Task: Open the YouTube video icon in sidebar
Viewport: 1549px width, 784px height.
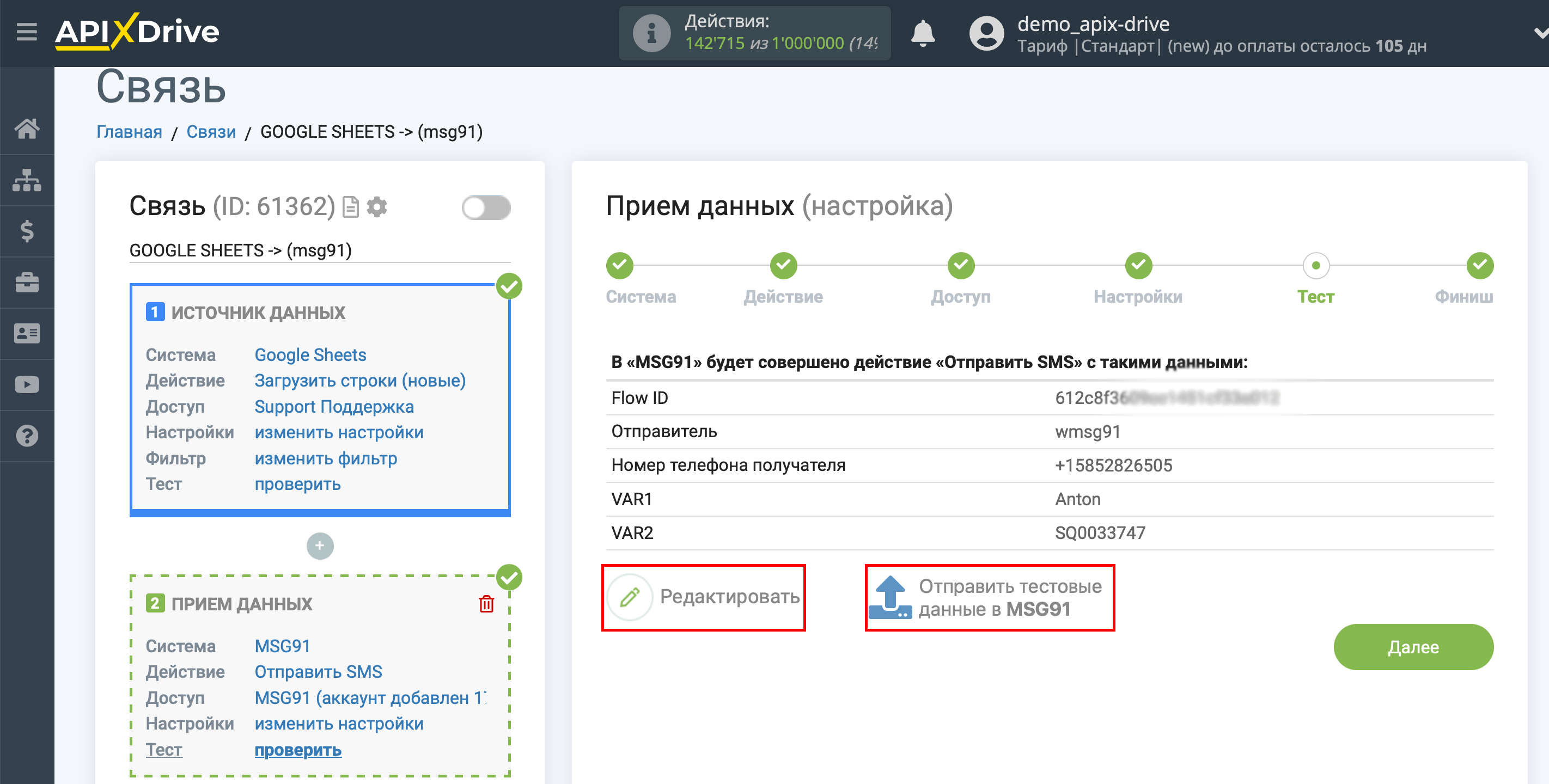Action: click(x=27, y=384)
